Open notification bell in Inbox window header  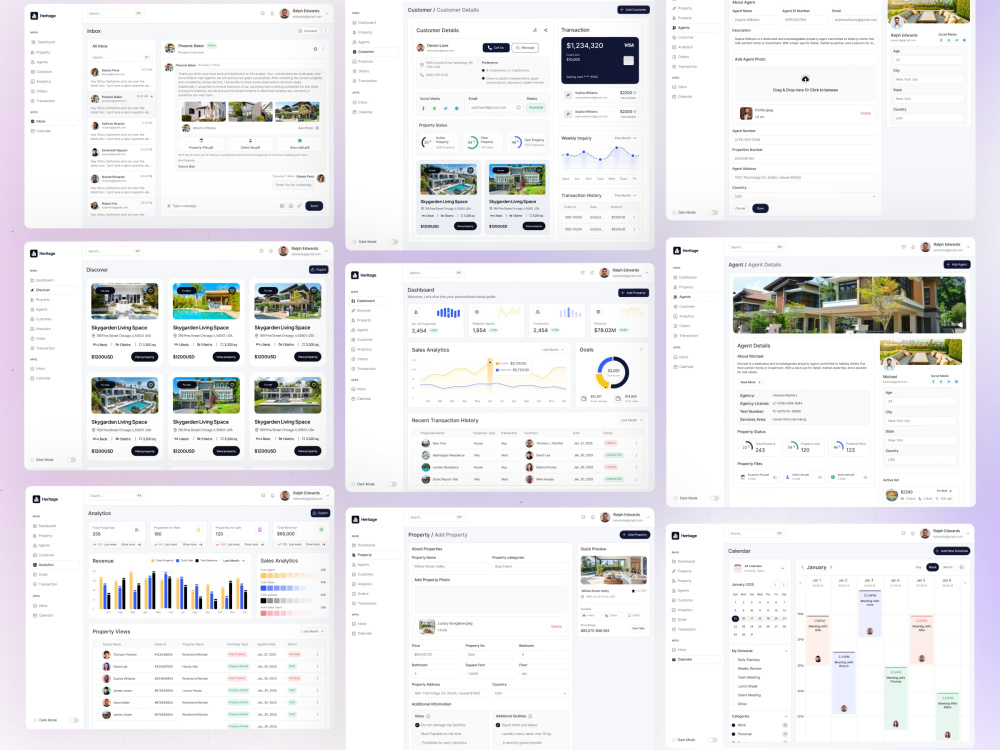pyautogui.click(x=272, y=13)
